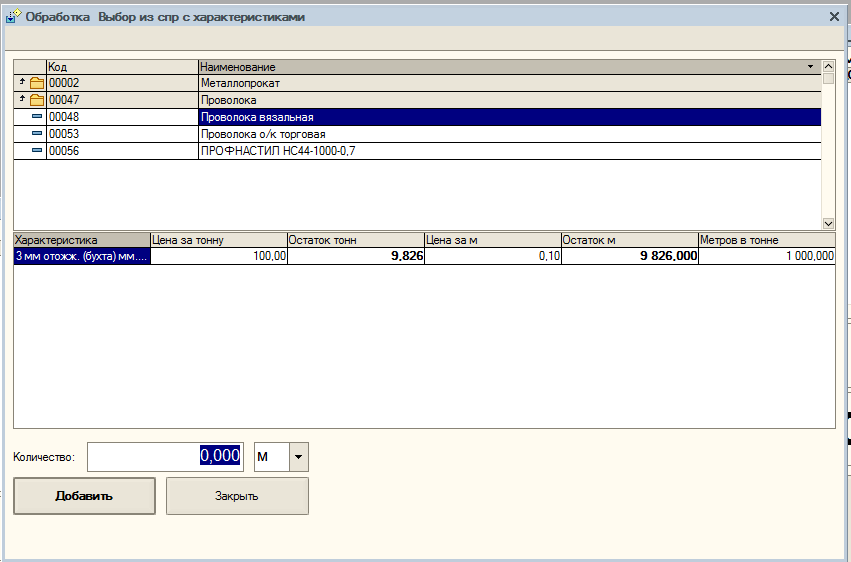
Task: Click the Код column header
Action: pyautogui.click(x=121, y=67)
